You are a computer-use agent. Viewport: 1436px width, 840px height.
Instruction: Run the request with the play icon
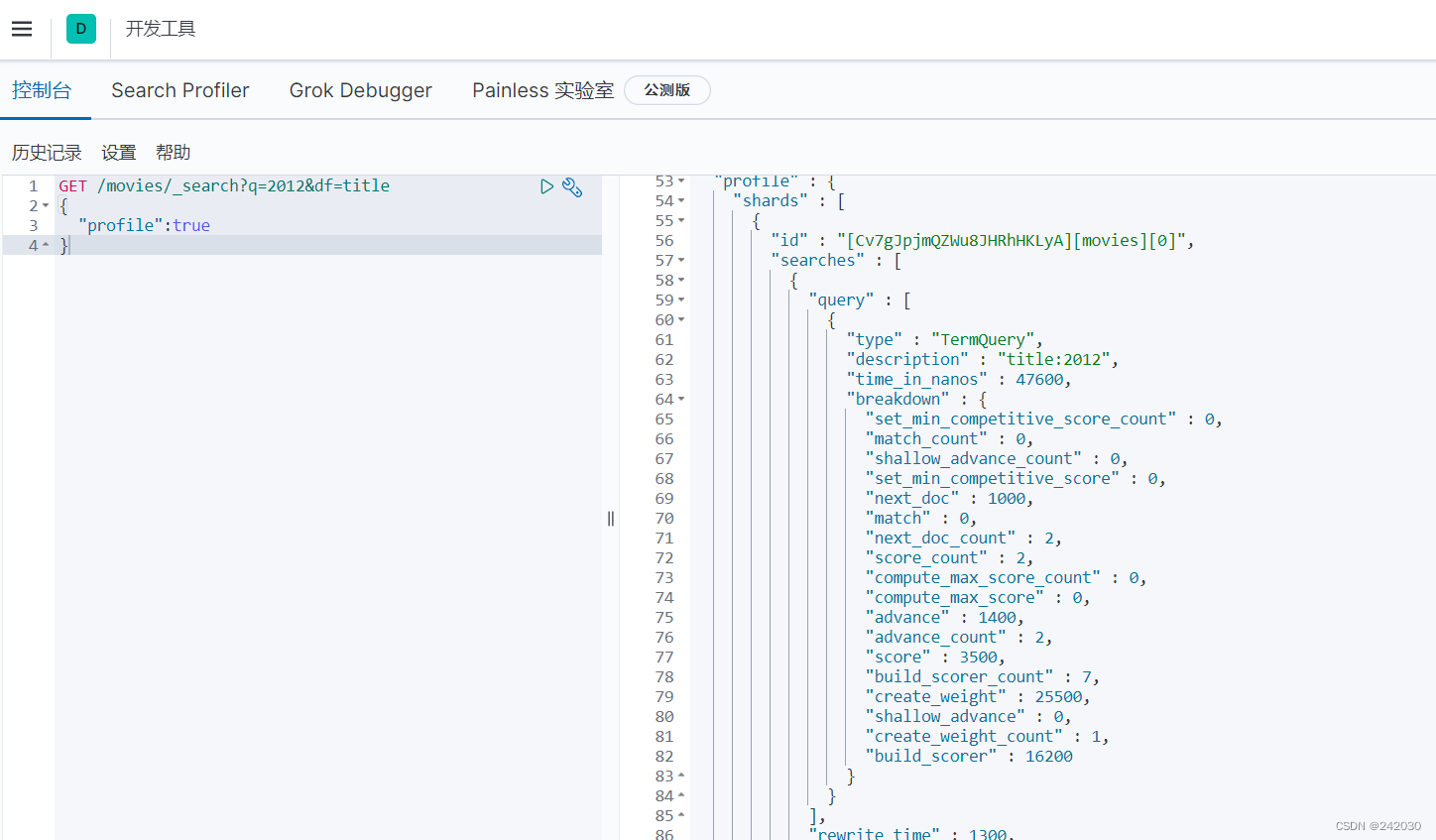coord(546,186)
